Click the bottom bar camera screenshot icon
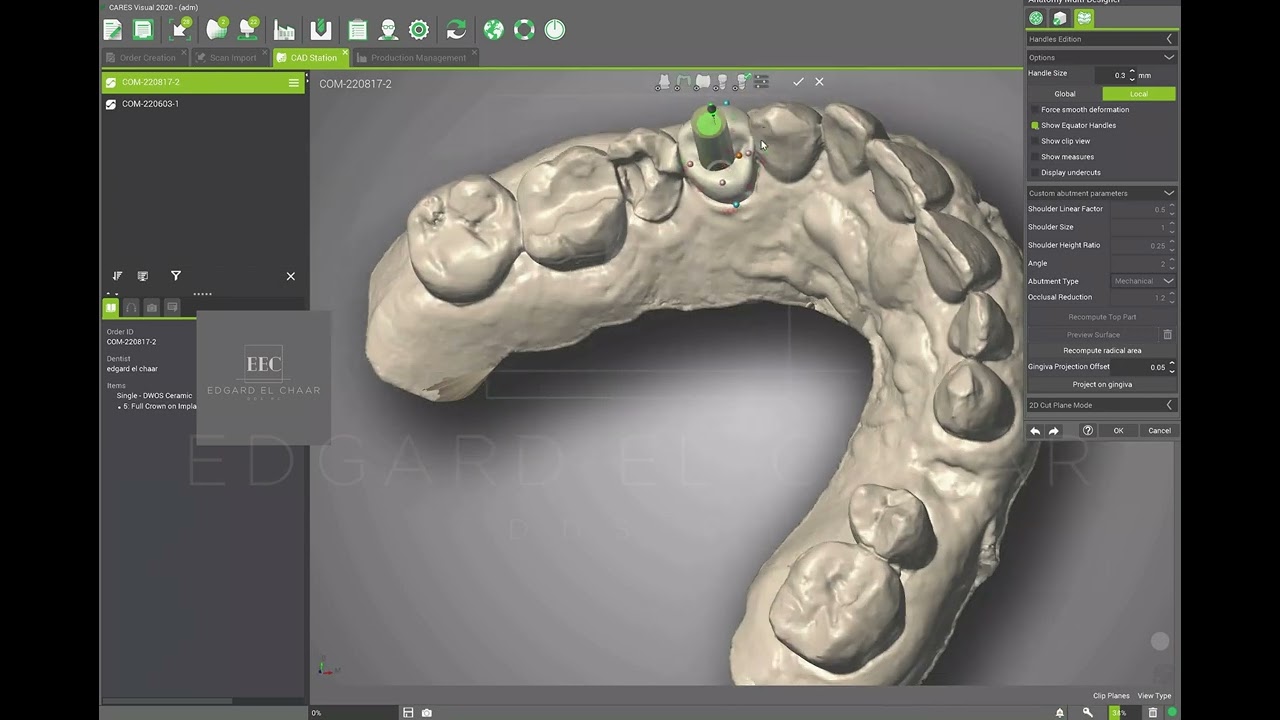1280x720 pixels. click(x=427, y=713)
